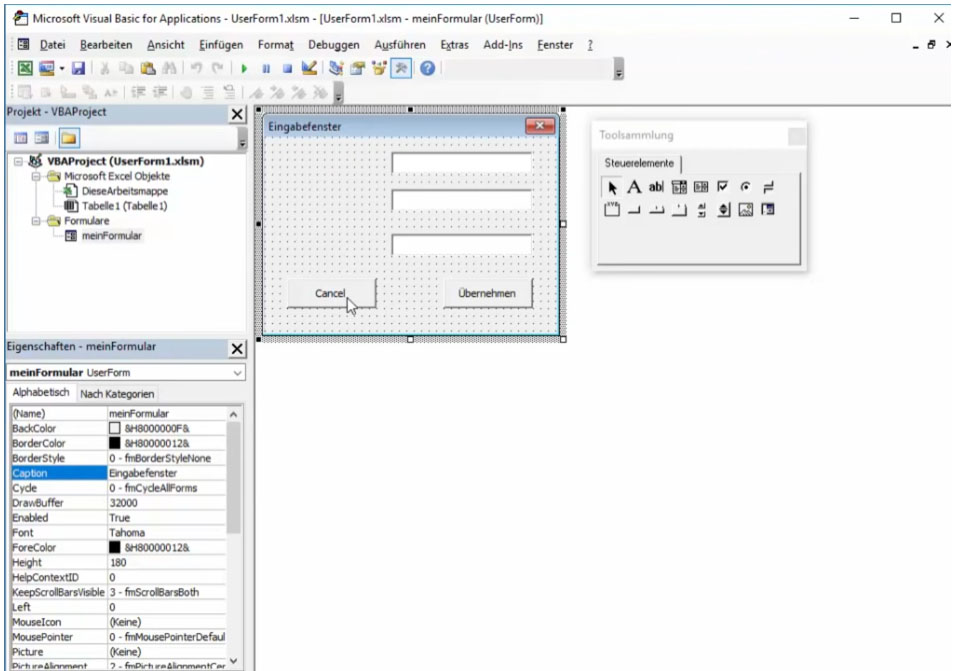Select the Steuerelemente tab in Toolsammlung
The height and width of the screenshot is (671, 953).
coord(639,163)
